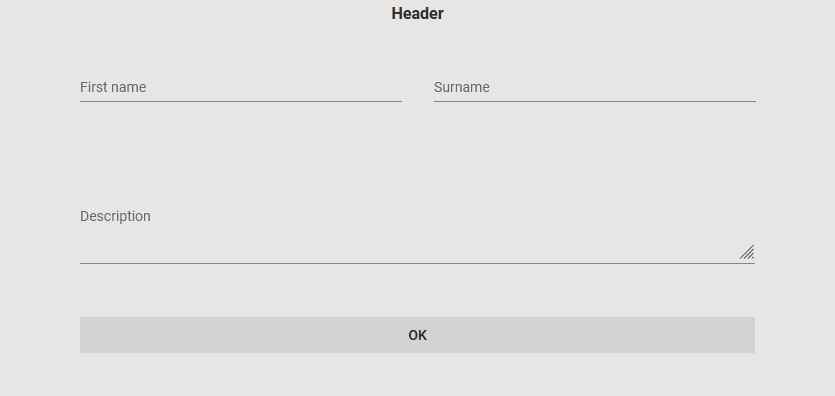Click the diagonal-lines handle in Description corner
835x396 pixels.
(747, 252)
